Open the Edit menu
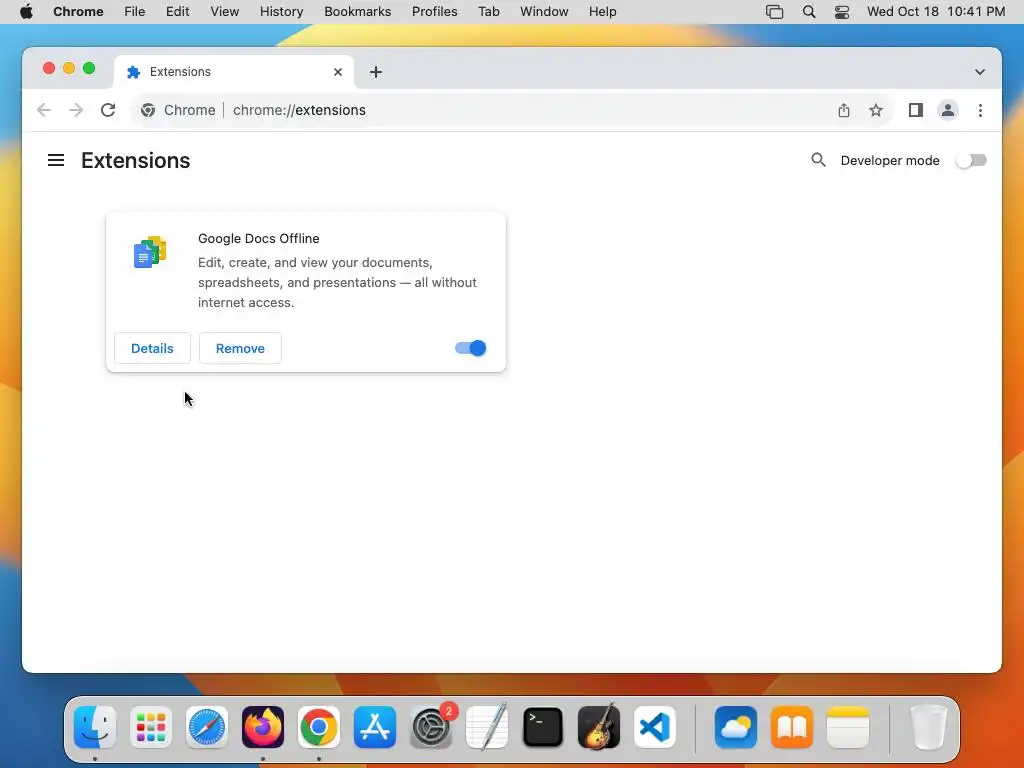The image size is (1024, 768). (x=177, y=12)
